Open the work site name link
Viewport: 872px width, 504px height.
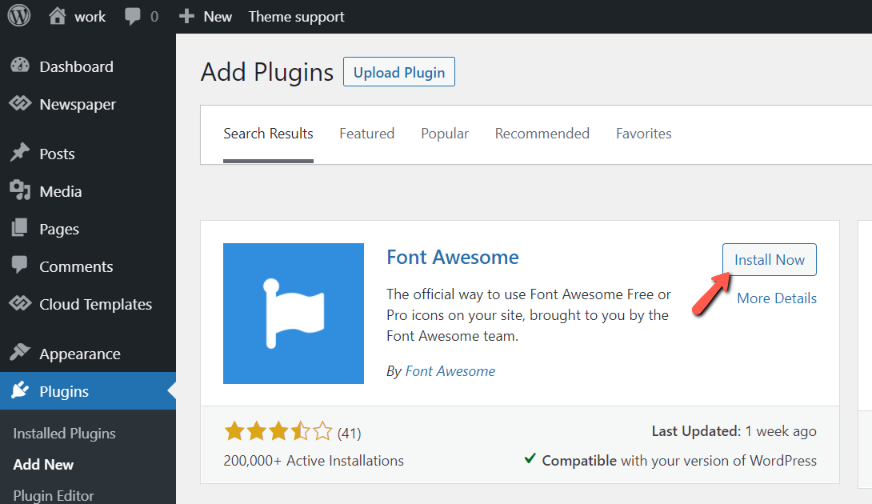(x=90, y=17)
